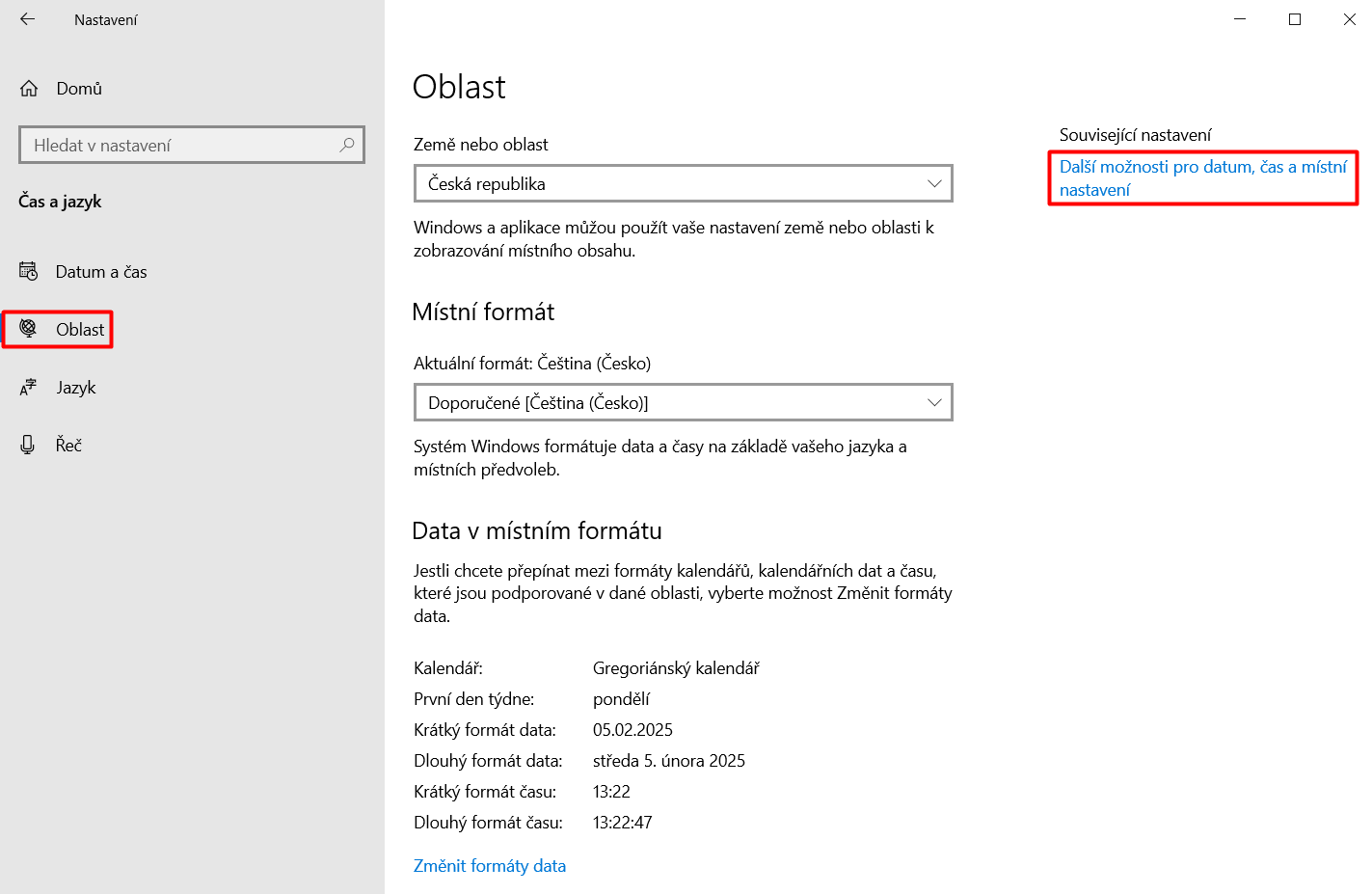
Task: Click the Domů home icon
Action: [29, 89]
